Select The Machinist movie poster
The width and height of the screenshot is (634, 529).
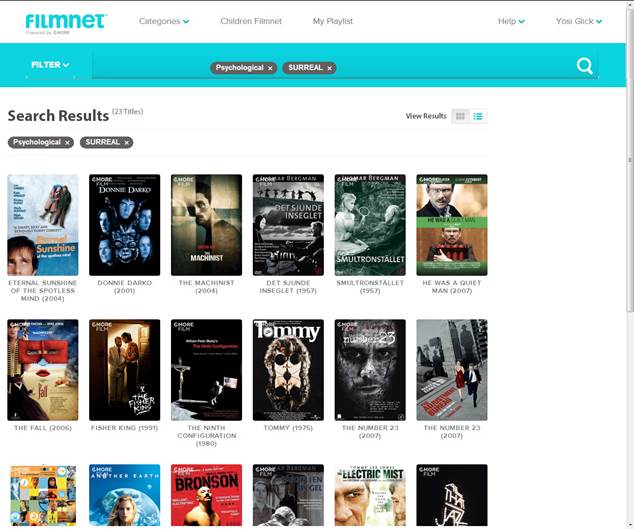point(206,225)
